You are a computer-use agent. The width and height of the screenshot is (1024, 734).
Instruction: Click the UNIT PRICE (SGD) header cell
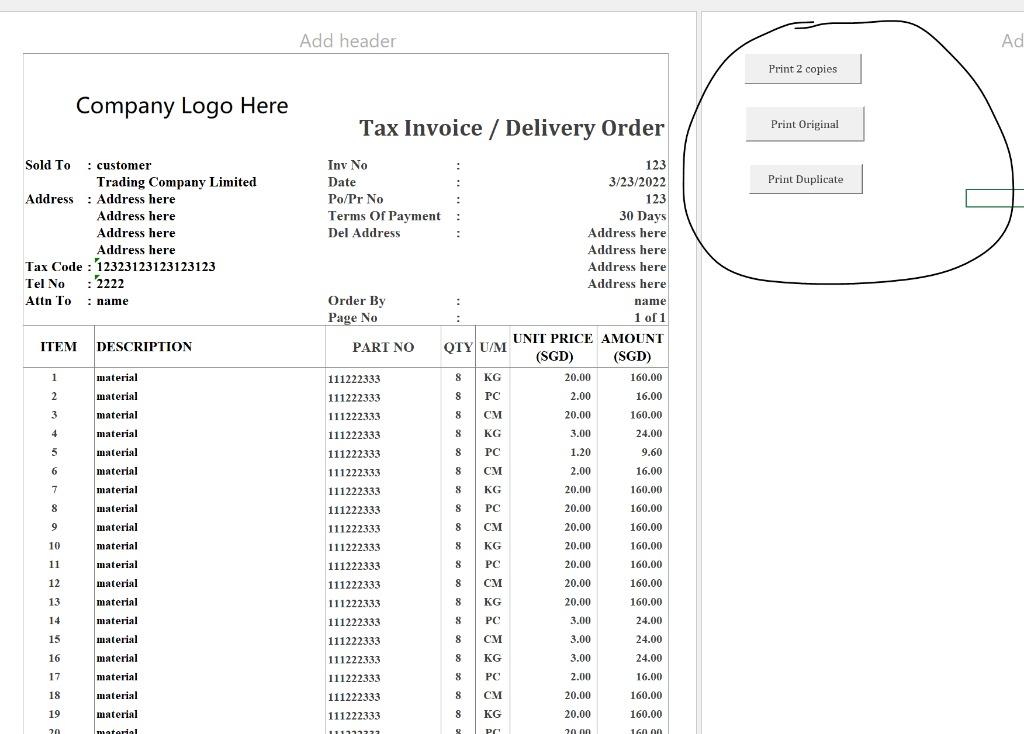(x=551, y=345)
